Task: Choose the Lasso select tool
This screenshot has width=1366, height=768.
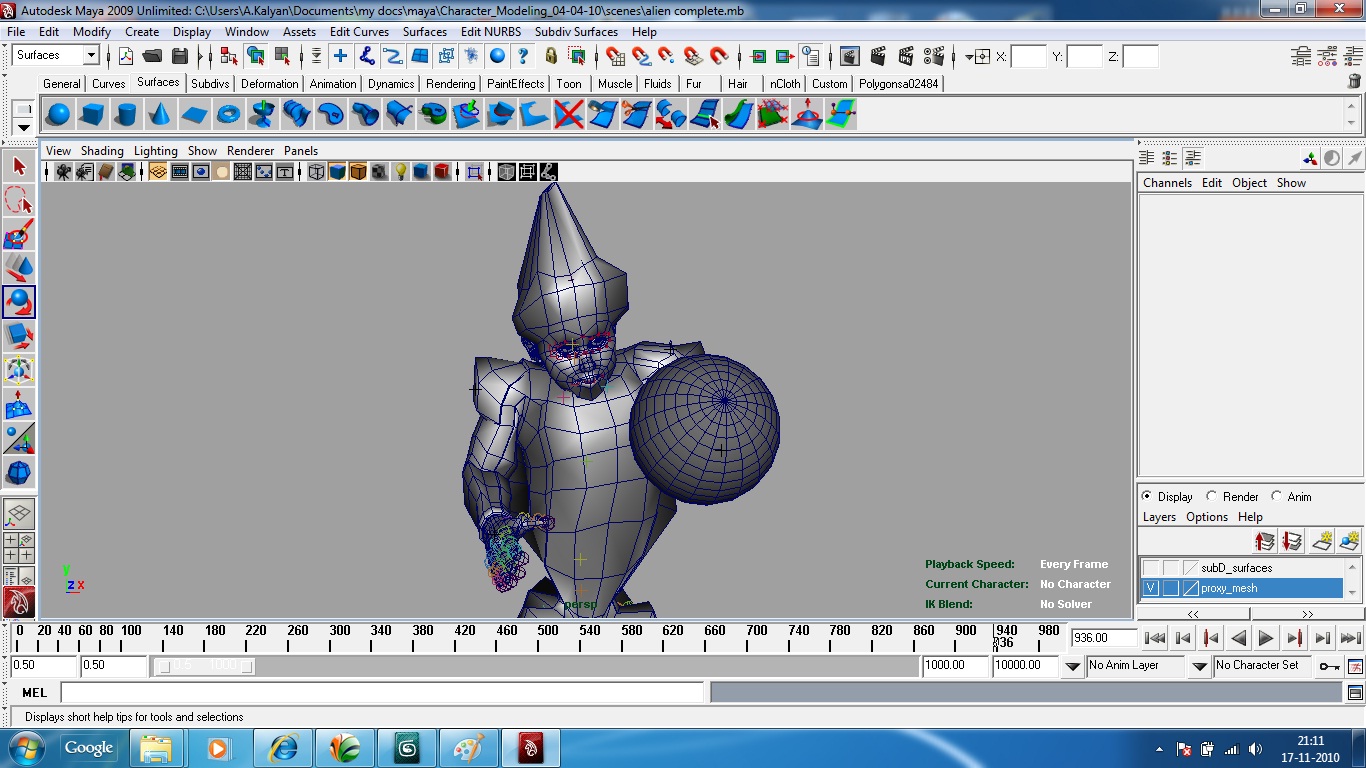Action: pos(19,200)
